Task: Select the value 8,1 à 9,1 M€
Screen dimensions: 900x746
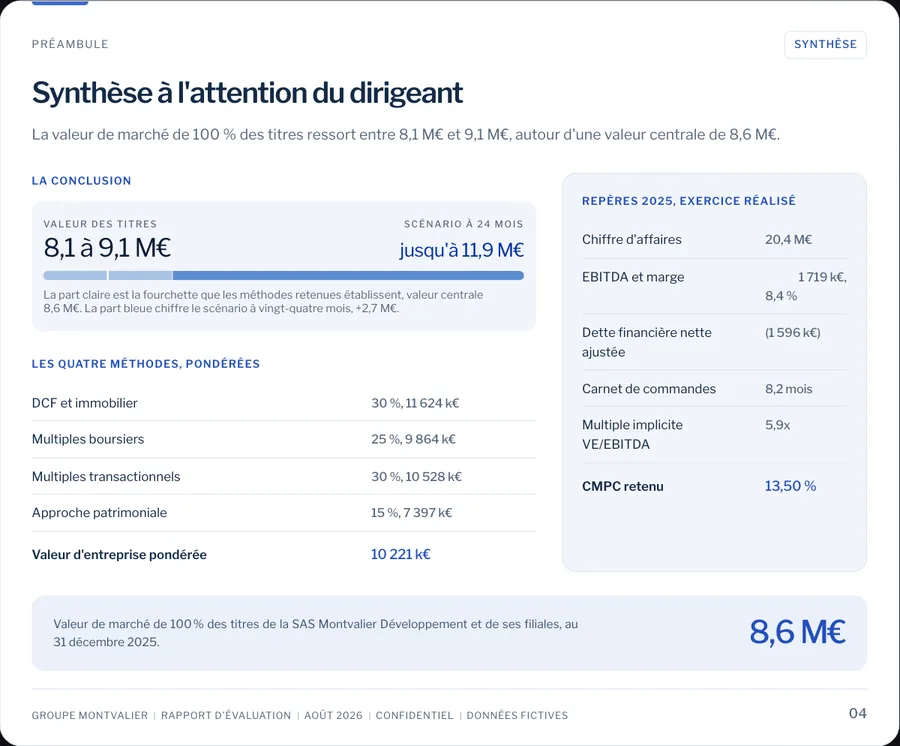Action: click(x=107, y=248)
